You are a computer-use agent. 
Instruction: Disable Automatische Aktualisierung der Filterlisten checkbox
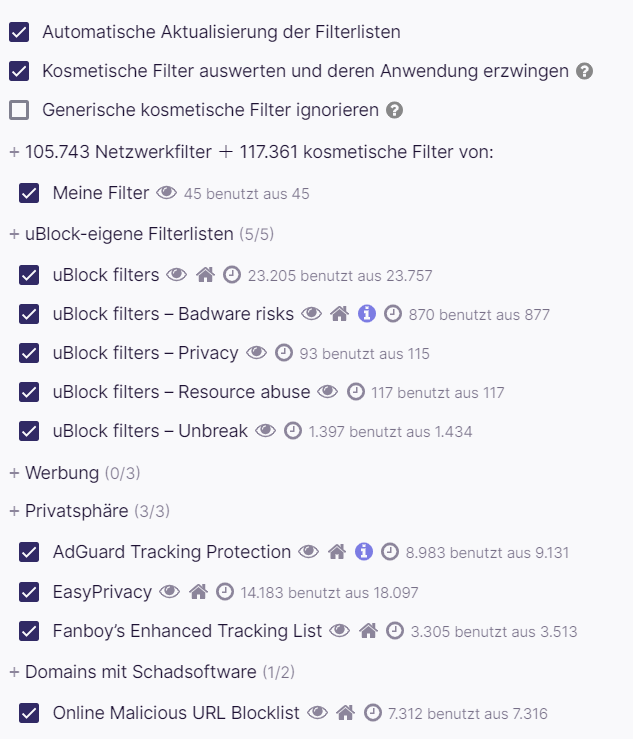point(19,32)
